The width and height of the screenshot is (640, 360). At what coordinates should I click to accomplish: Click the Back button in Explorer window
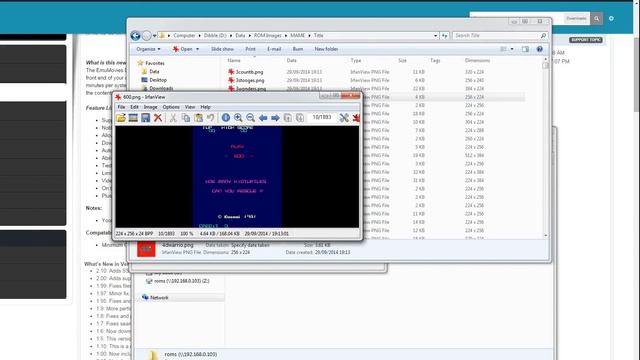coord(136,36)
